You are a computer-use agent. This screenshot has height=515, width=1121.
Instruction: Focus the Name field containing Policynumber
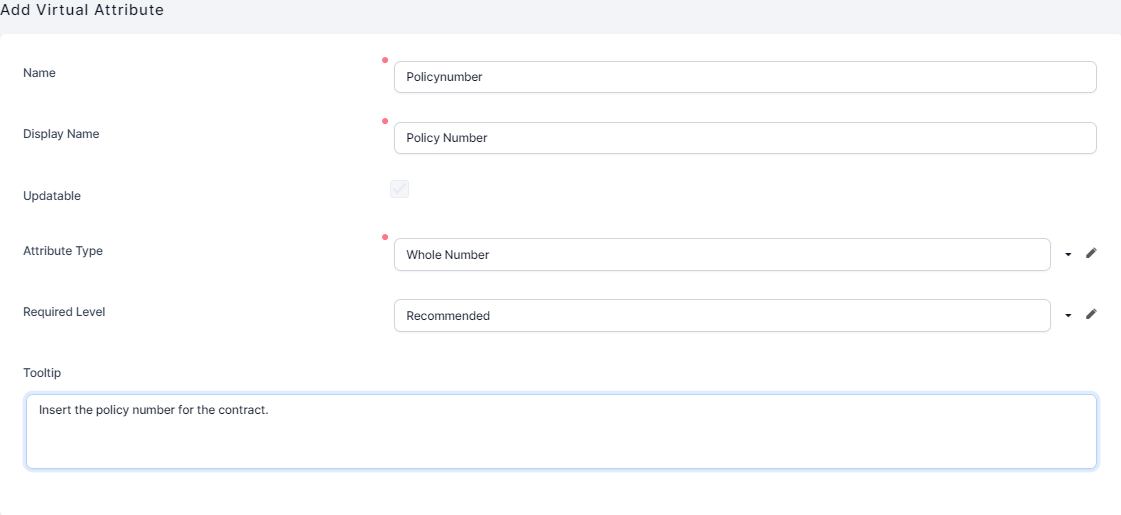(x=745, y=77)
